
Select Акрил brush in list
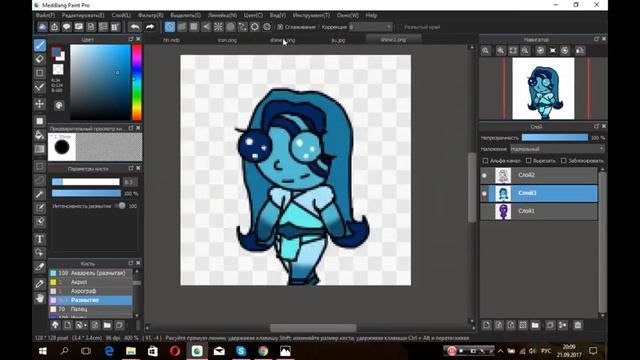(x=90, y=282)
